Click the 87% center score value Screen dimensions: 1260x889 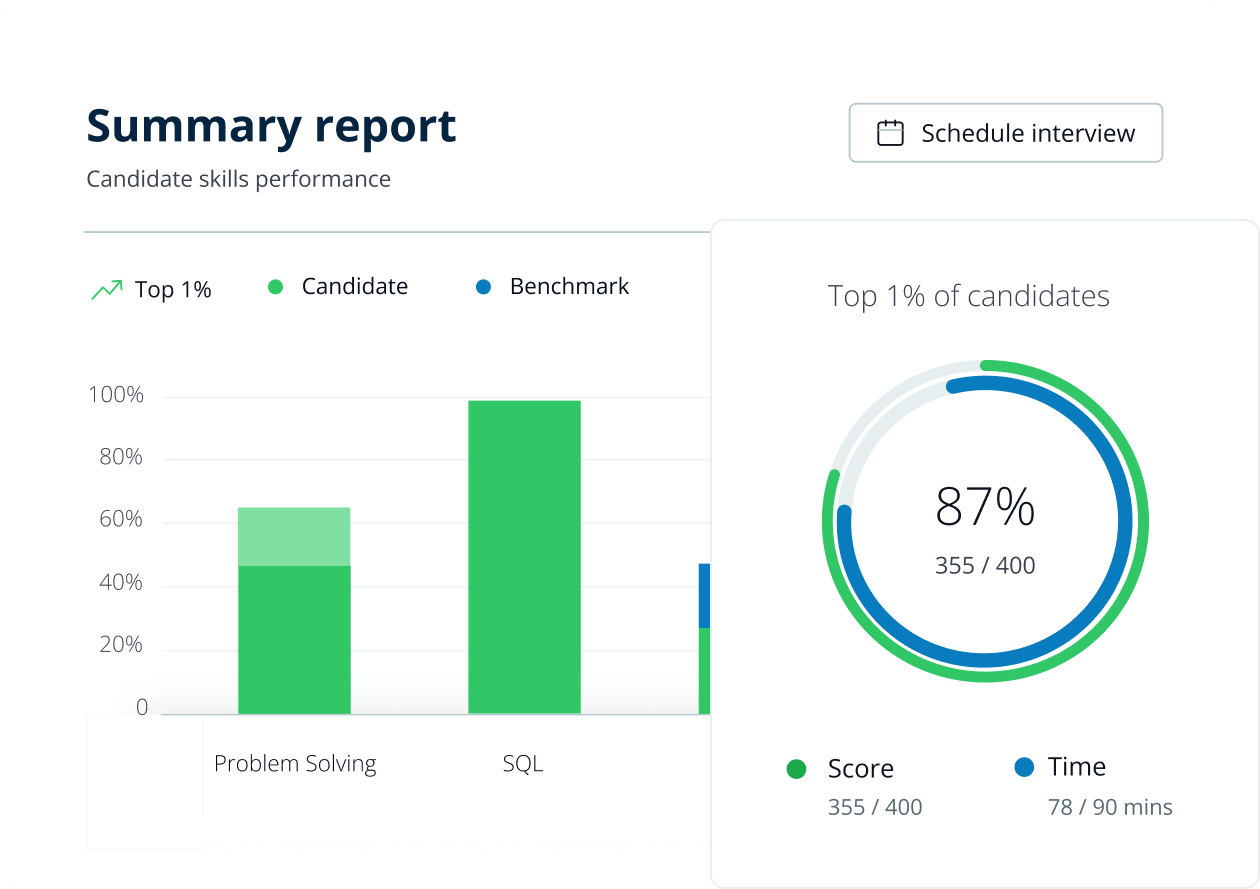985,507
